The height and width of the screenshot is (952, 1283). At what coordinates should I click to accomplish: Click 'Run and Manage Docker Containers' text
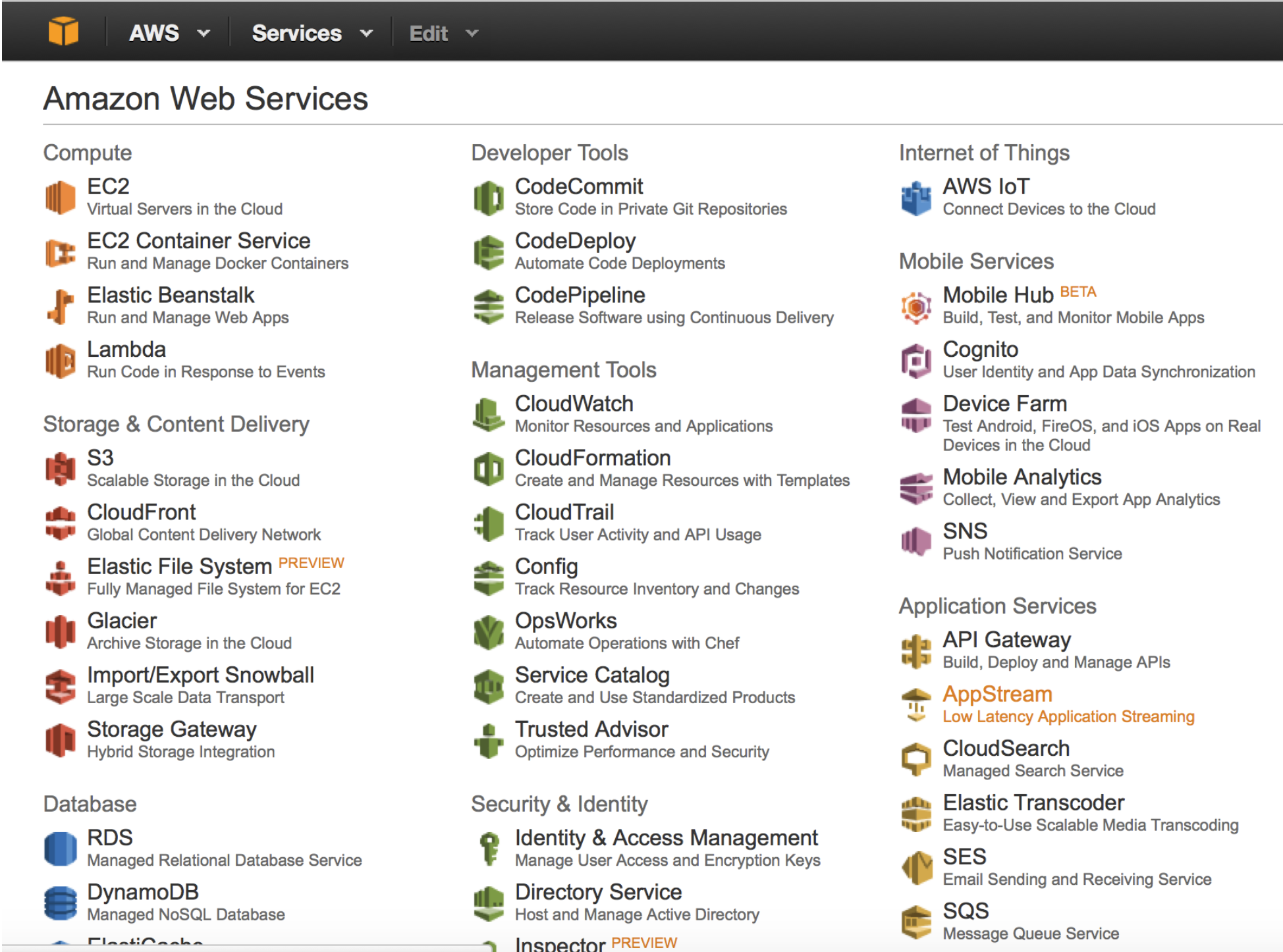pos(217,263)
